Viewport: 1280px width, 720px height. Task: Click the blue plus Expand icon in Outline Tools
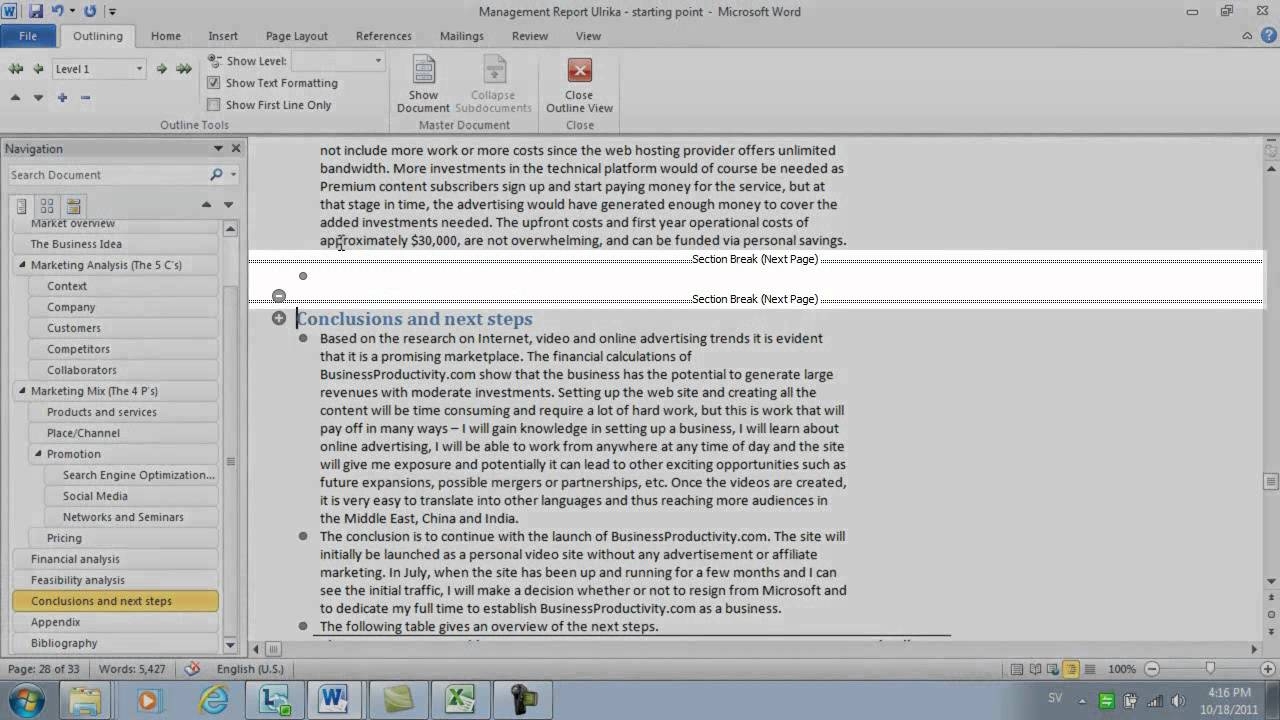tap(62, 97)
